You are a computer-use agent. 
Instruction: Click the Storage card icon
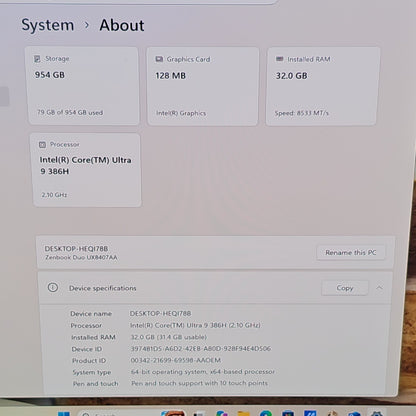click(37, 59)
